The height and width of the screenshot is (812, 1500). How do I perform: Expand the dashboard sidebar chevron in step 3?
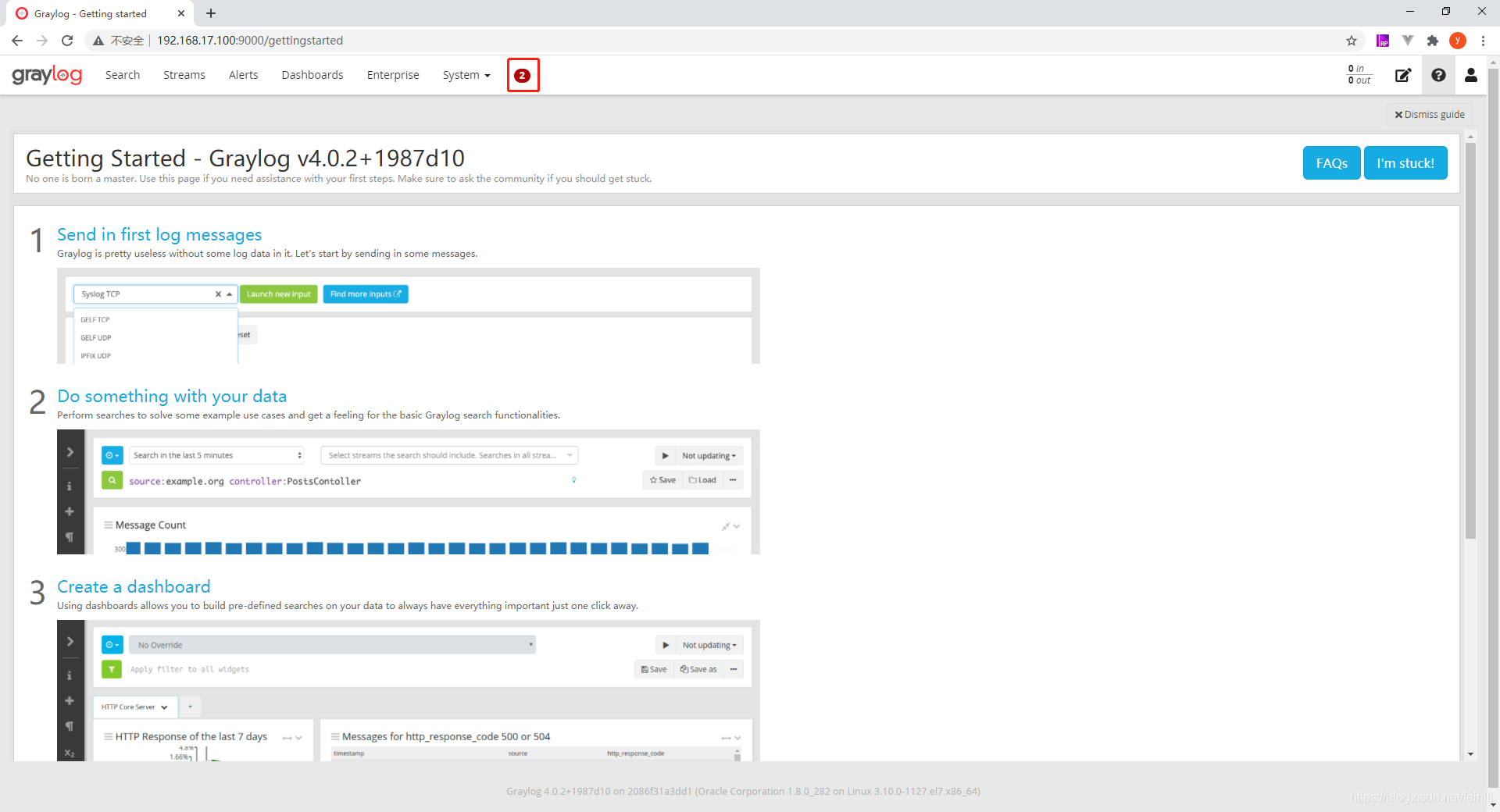[x=70, y=641]
